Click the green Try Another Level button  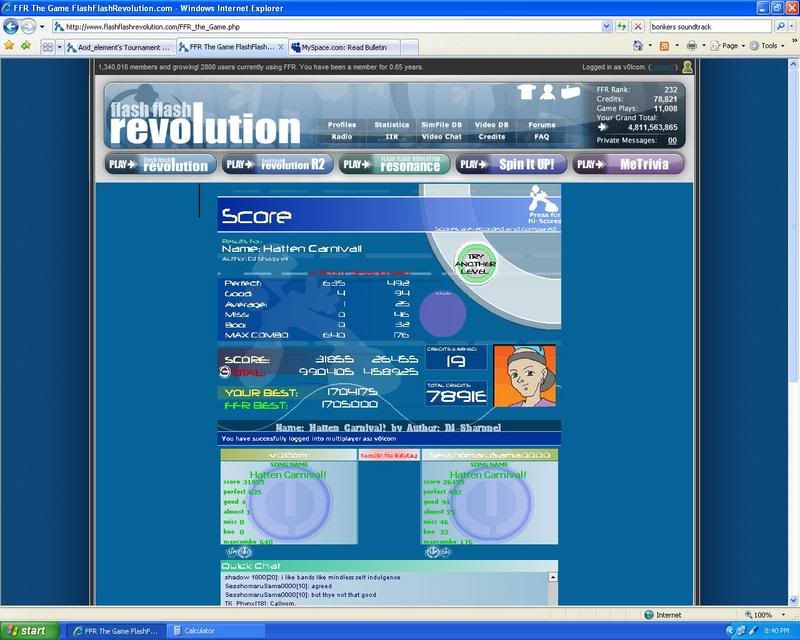point(475,263)
